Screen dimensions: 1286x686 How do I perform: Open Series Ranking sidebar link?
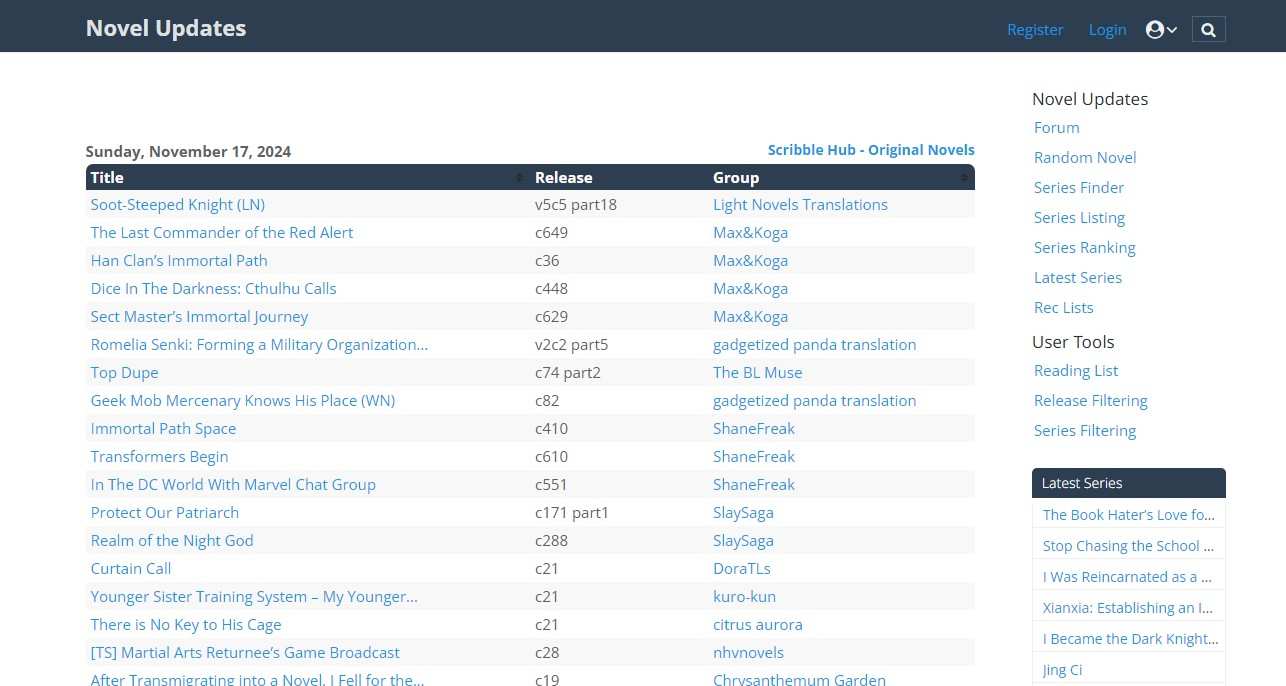click(x=1085, y=248)
